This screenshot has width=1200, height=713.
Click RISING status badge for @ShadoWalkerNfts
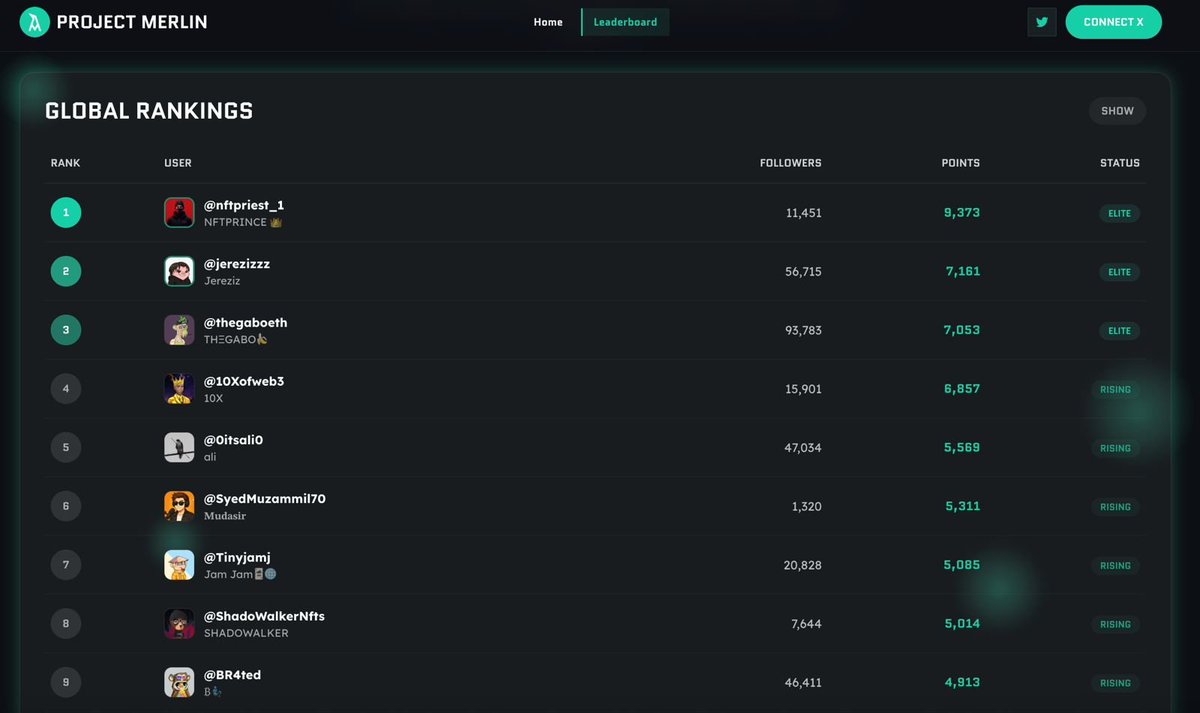tap(1115, 624)
